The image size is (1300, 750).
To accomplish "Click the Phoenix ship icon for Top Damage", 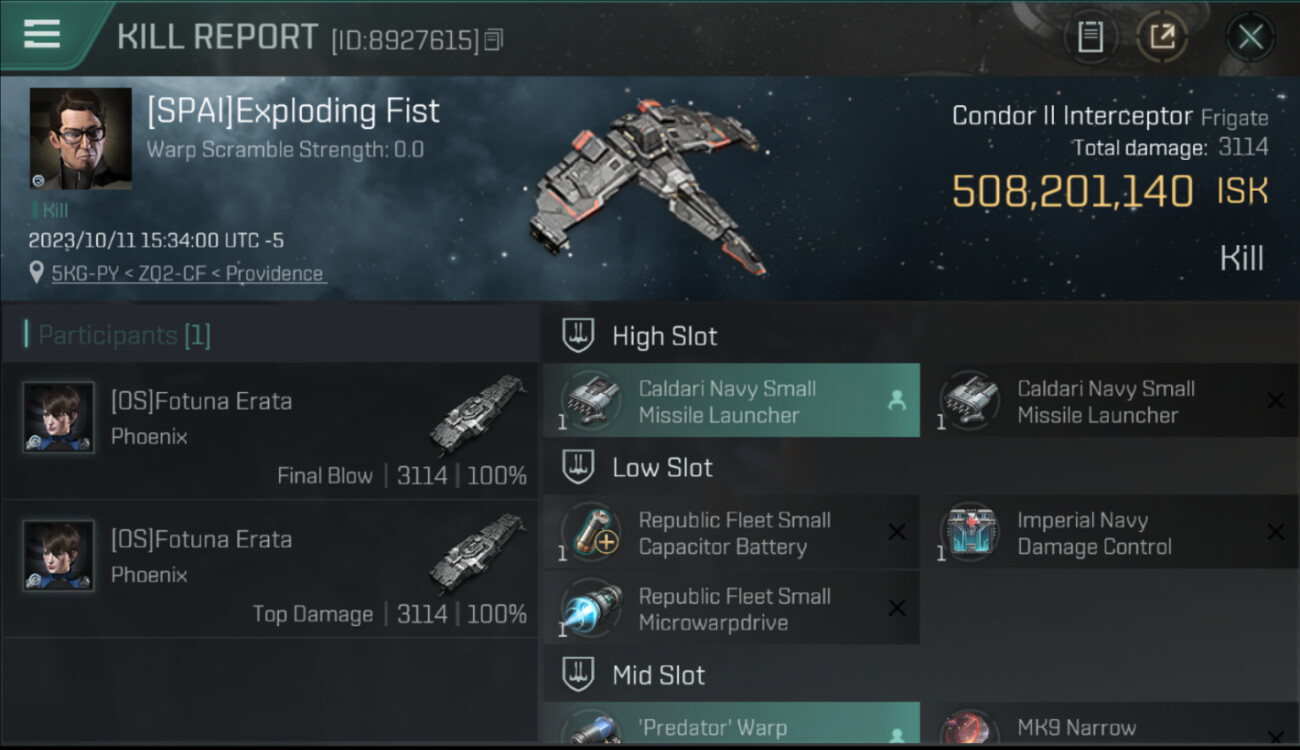I will pyautogui.click(x=479, y=553).
